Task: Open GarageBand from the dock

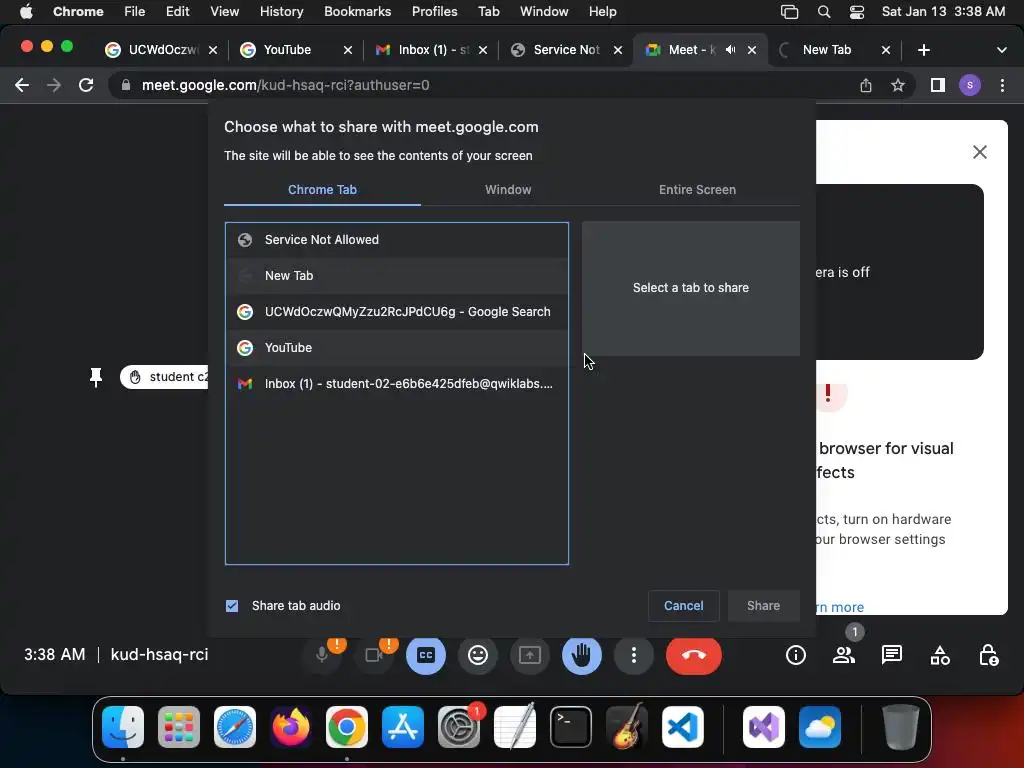Action: [627, 727]
